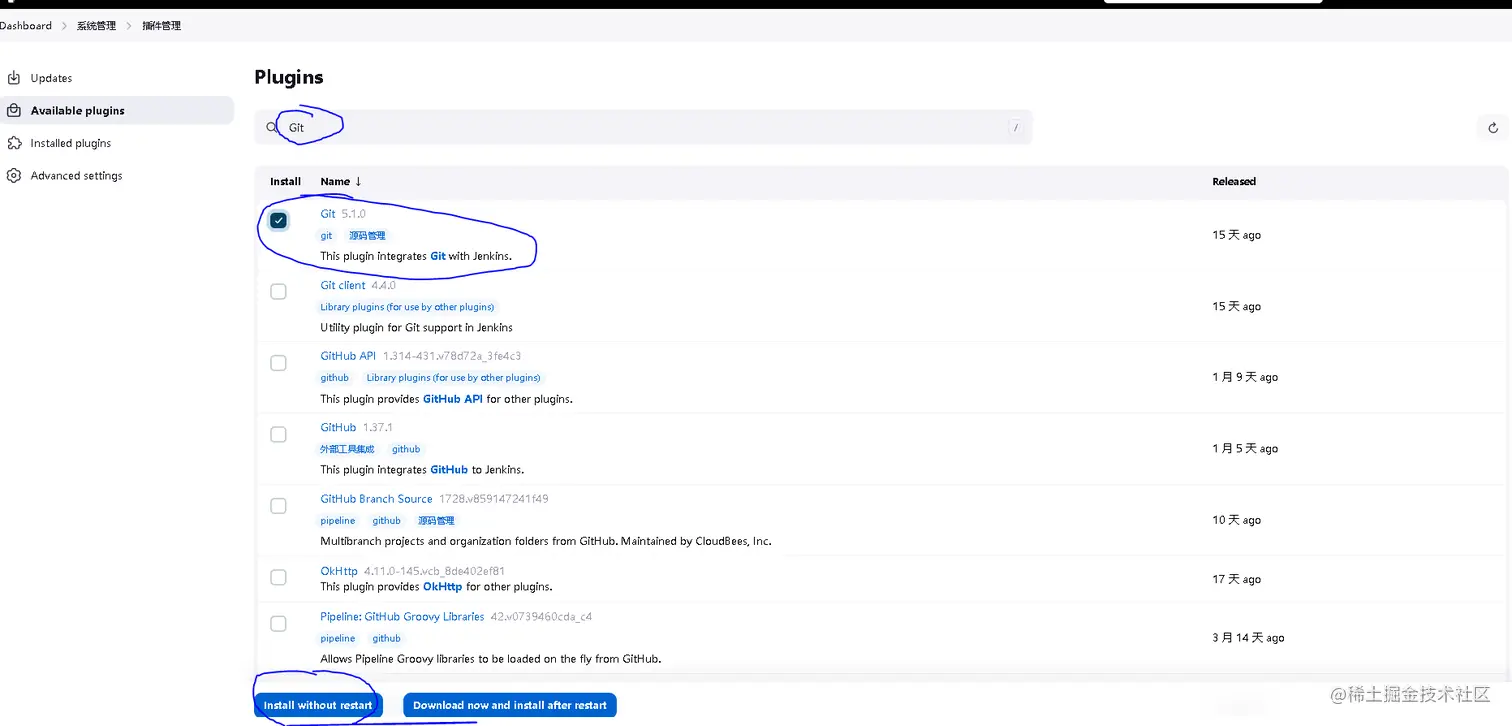The height and width of the screenshot is (726, 1512).
Task: Check Pipeline: GitHub Groovy Libraries checkbox
Action: tap(278, 623)
